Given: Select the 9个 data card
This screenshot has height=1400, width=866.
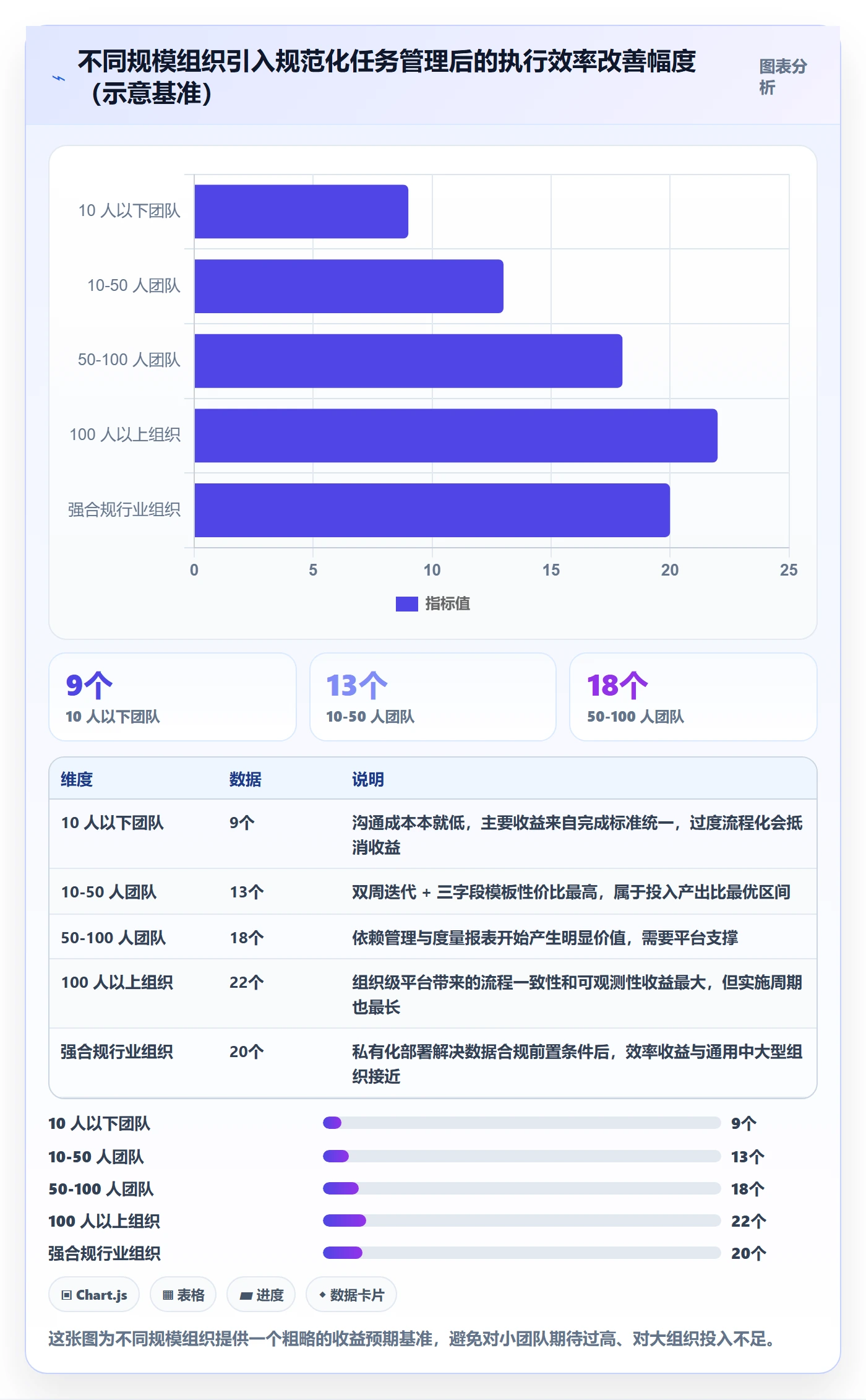Looking at the screenshot, I should point(173,697).
